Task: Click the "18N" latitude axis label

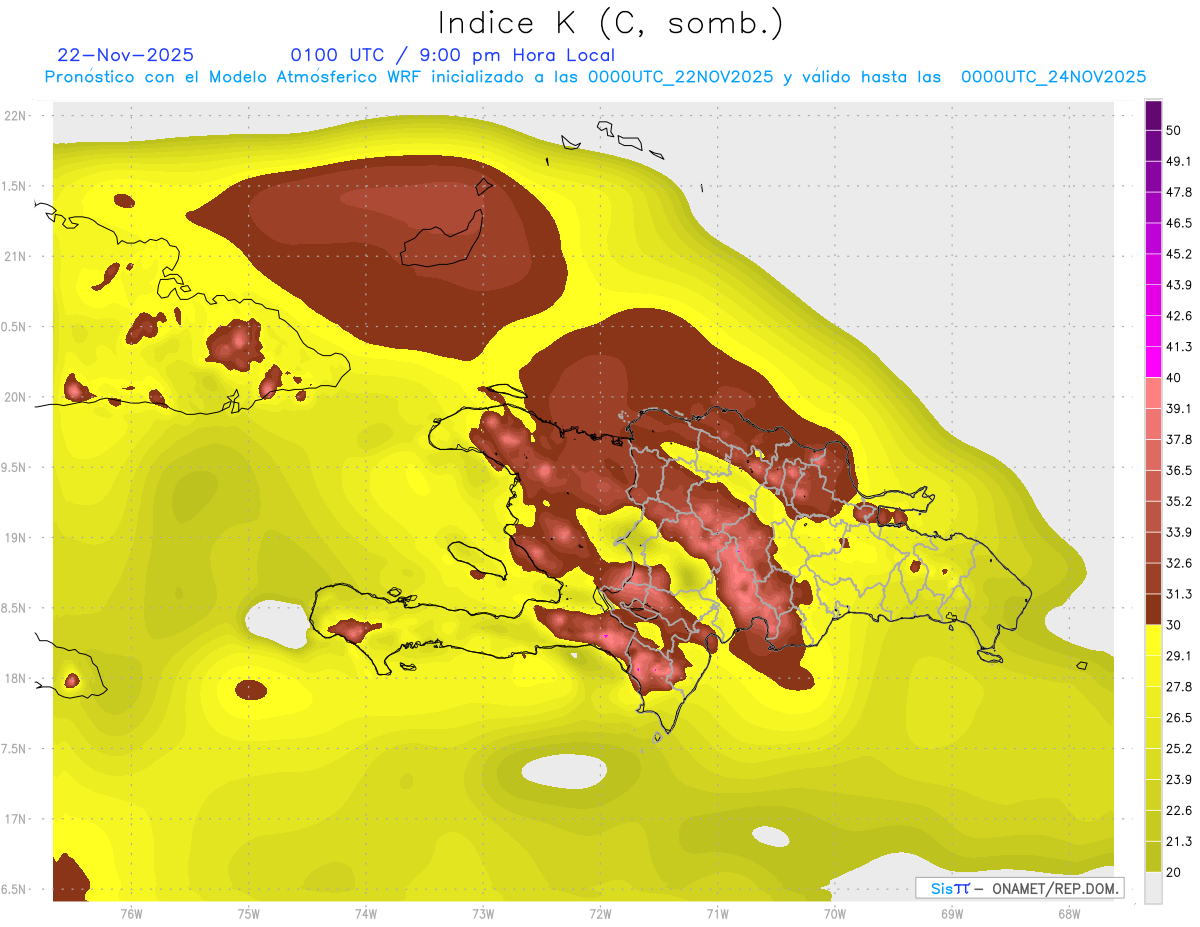Action: point(16,679)
